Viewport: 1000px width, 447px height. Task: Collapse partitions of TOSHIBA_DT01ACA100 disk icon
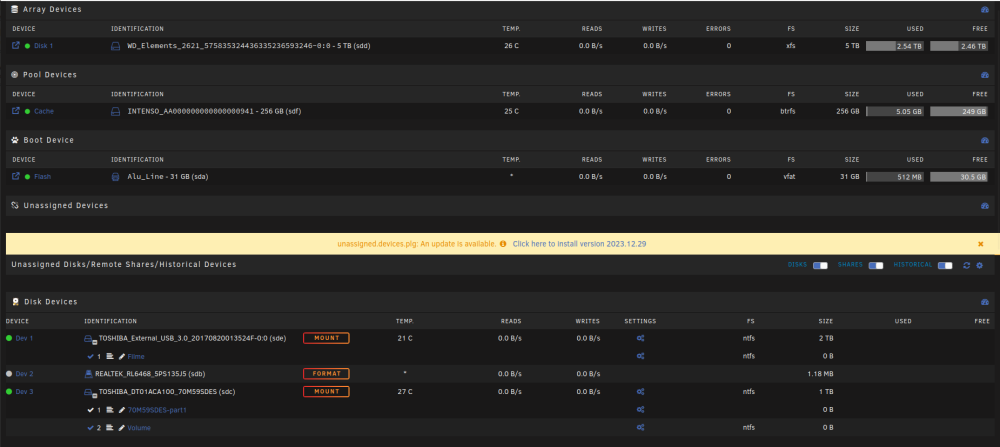click(91, 392)
